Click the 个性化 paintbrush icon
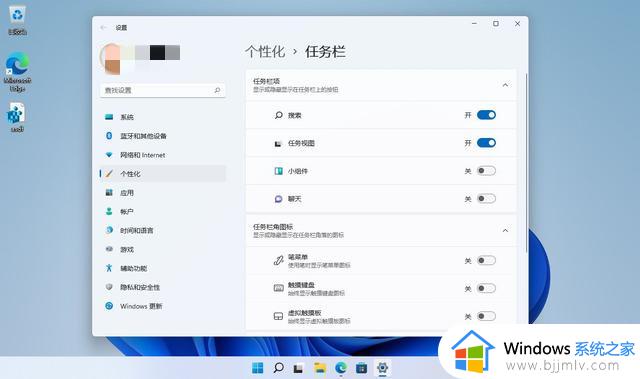640x379 pixels. 109,174
